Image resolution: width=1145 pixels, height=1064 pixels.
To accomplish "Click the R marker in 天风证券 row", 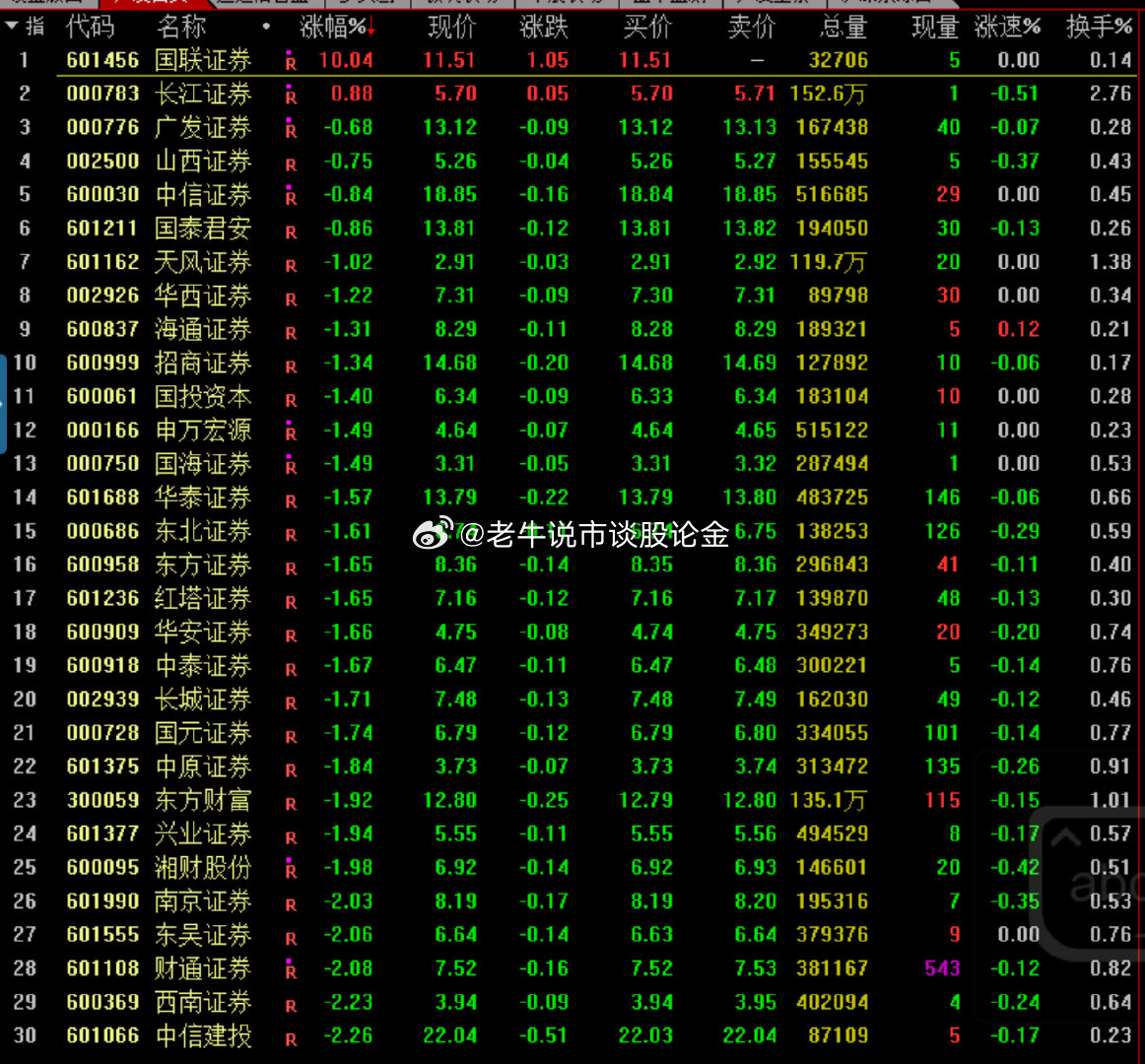I will (x=291, y=265).
